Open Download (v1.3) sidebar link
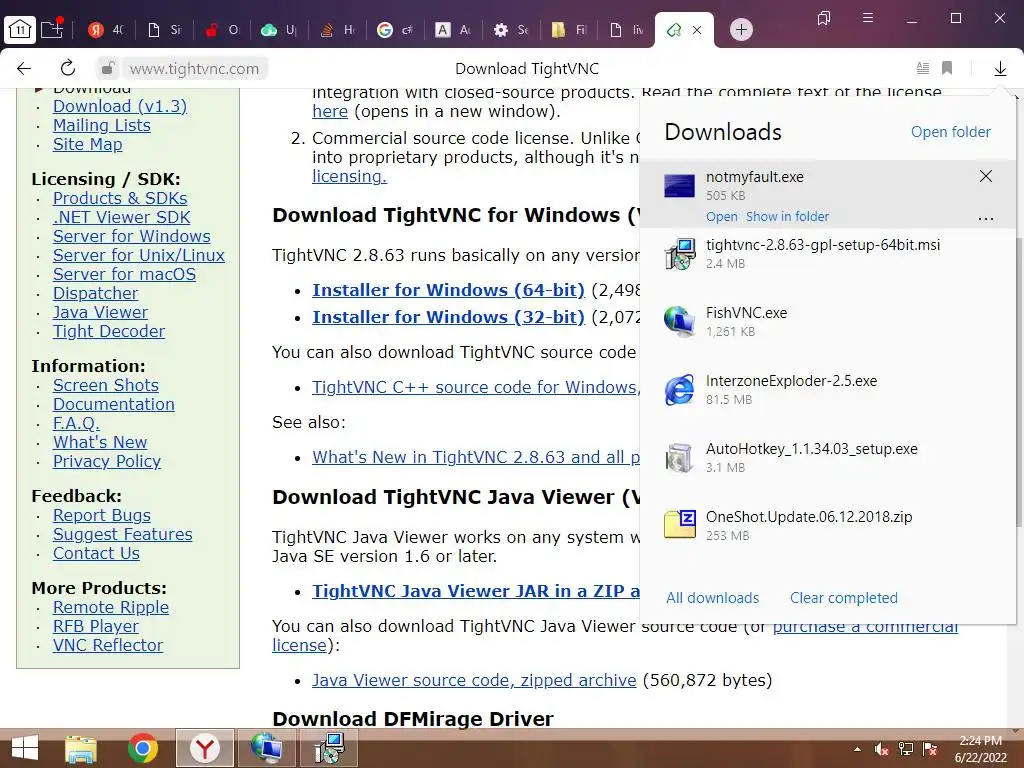 click(120, 106)
